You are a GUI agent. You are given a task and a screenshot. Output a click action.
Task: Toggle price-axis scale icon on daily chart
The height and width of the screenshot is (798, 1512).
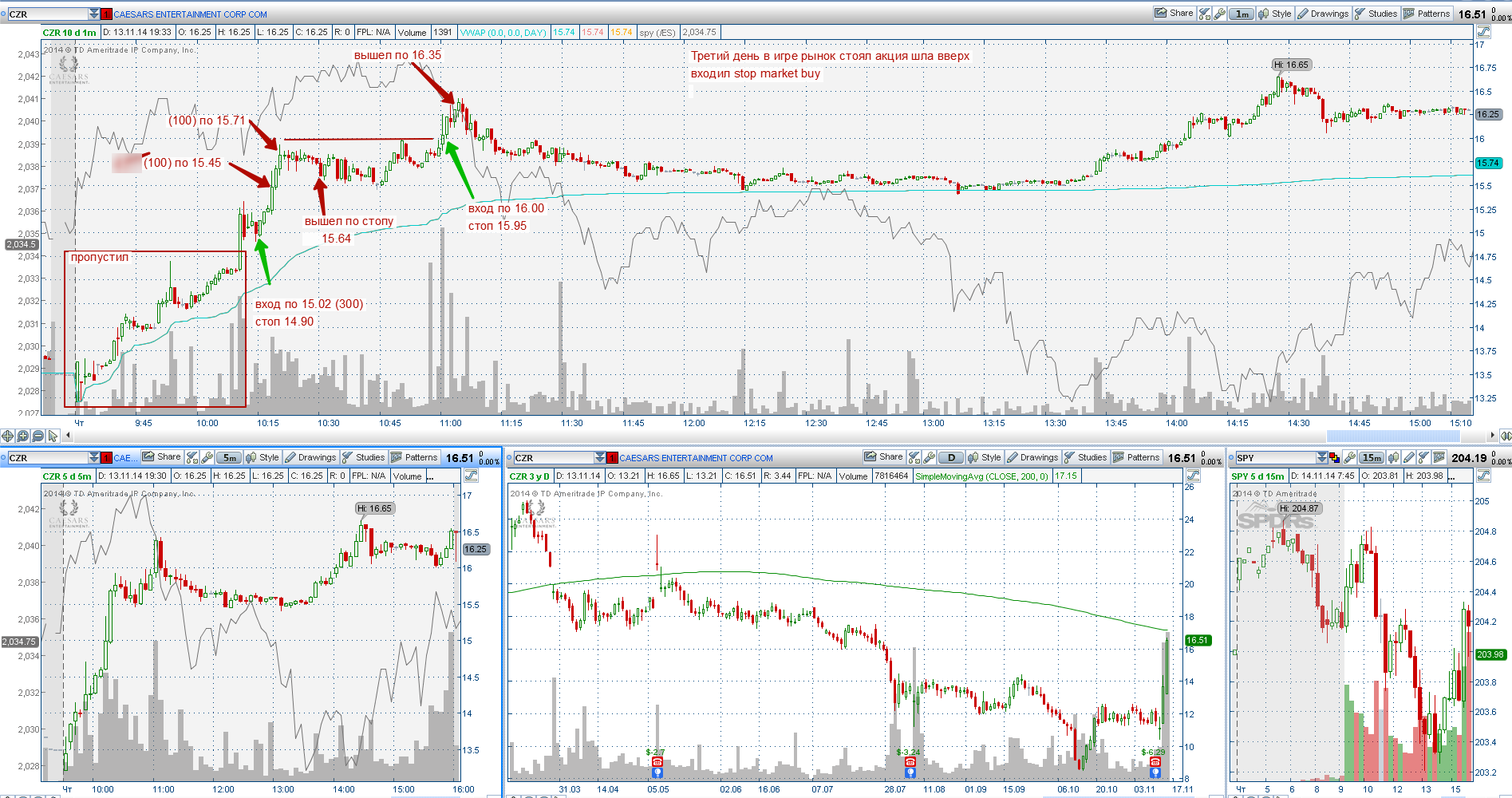(1194, 476)
